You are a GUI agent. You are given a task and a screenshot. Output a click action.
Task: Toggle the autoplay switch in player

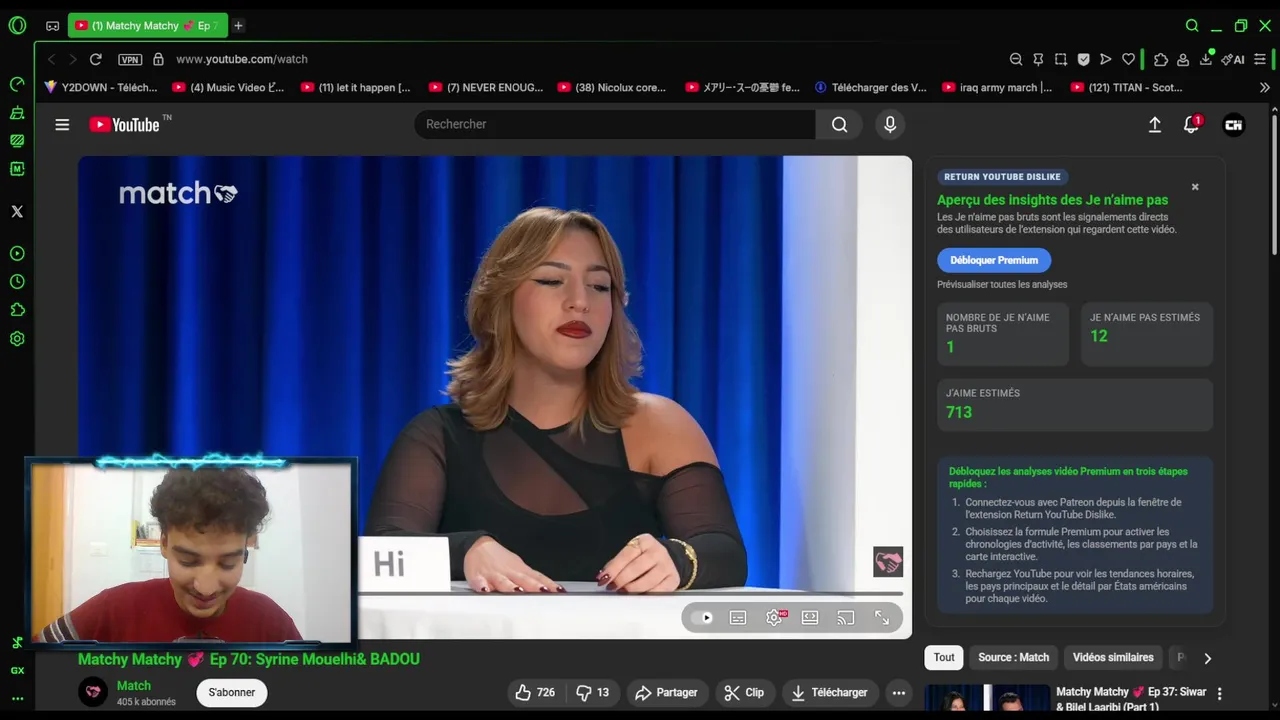tap(702, 618)
